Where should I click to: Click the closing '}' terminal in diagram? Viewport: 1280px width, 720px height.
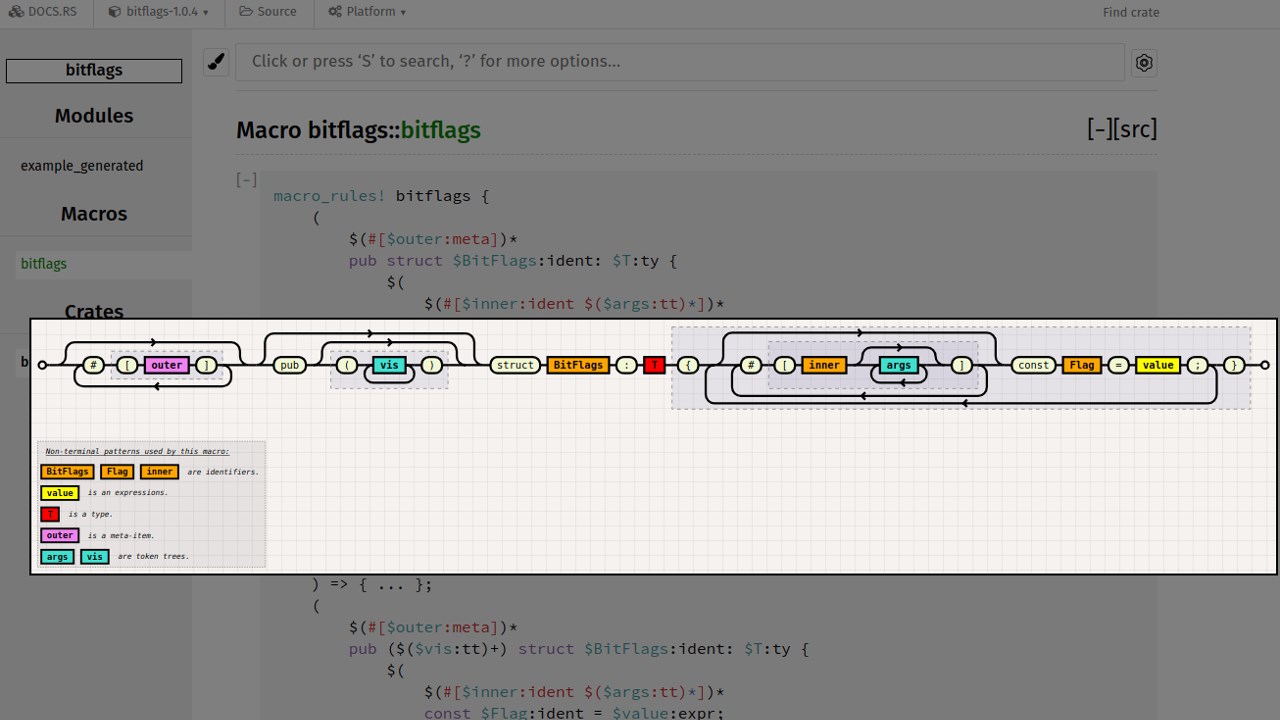click(x=1234, y=365)
